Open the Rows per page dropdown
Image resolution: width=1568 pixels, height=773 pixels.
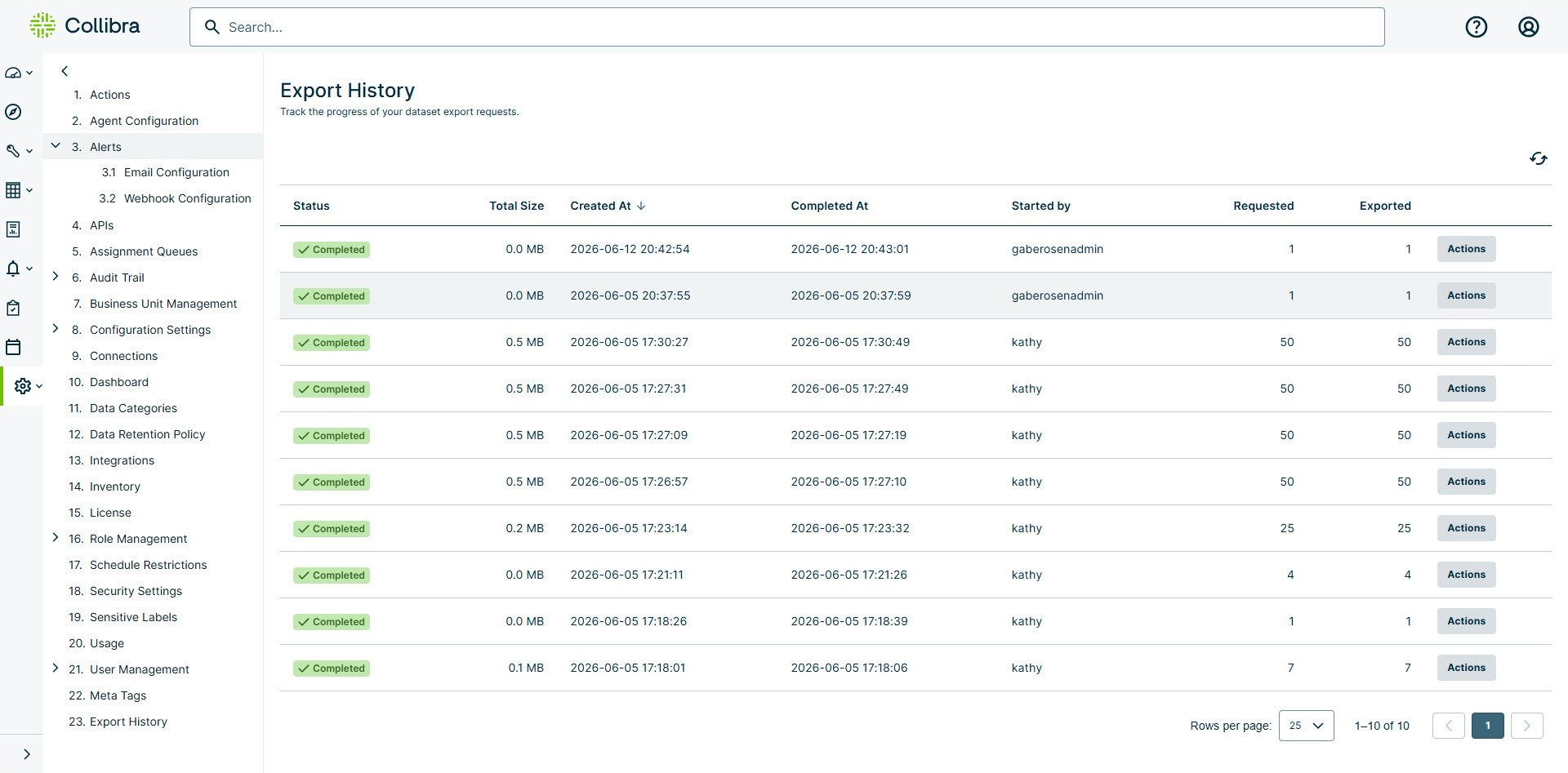coord(1306,726)
